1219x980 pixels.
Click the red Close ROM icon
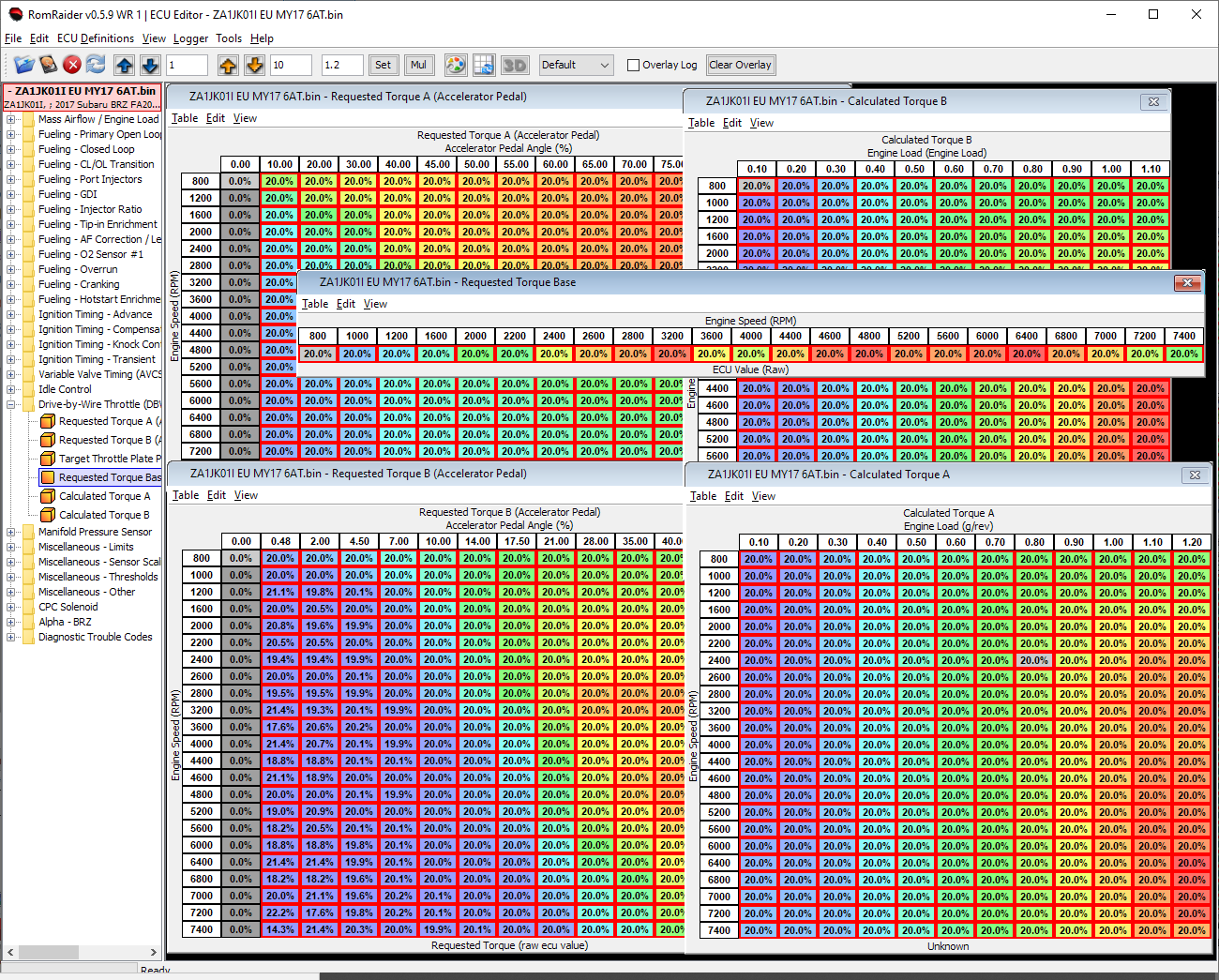pyautogui.click(x=72, y=65)
